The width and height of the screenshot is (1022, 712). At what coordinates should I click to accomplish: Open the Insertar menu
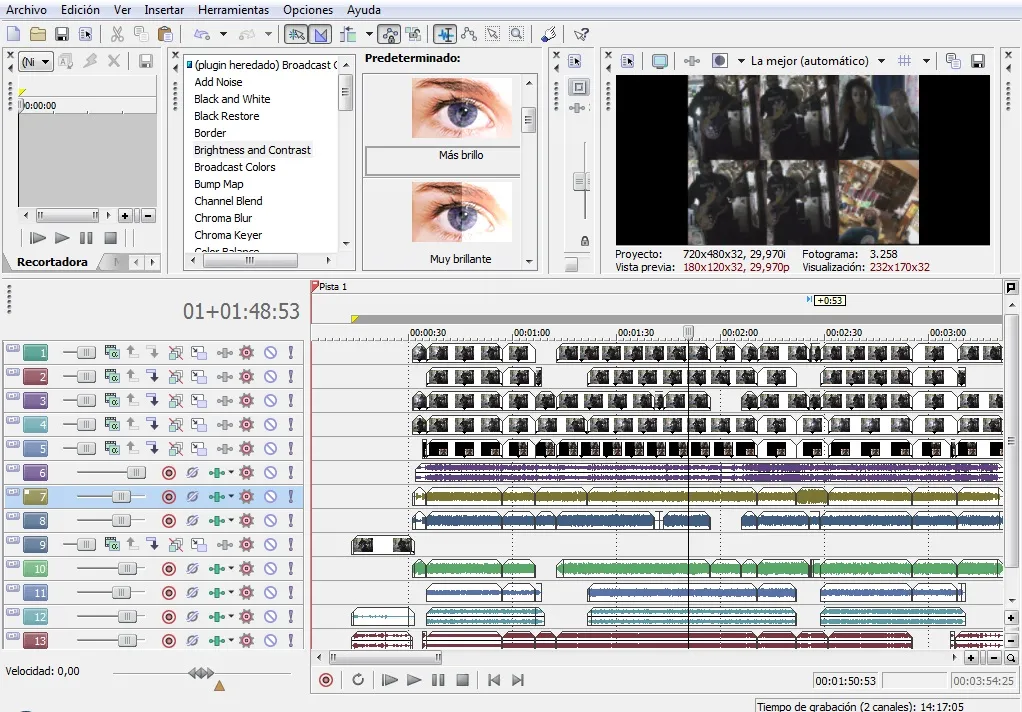[164, 9]
